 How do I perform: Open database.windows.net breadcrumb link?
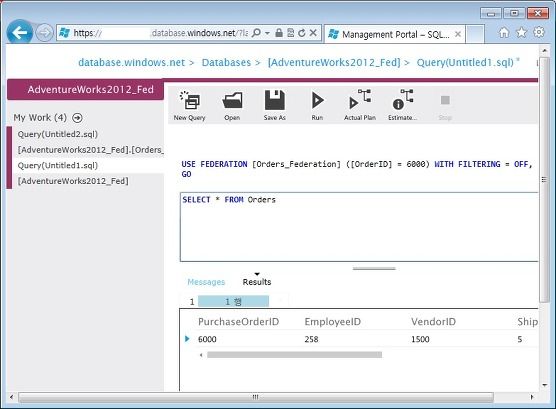132,62
